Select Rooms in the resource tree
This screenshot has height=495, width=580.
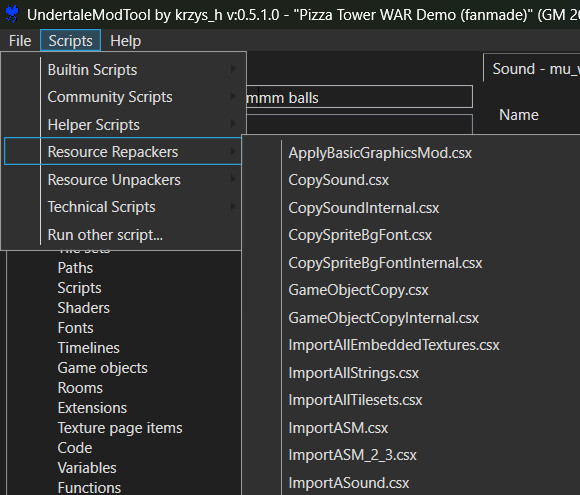(80, 388)
